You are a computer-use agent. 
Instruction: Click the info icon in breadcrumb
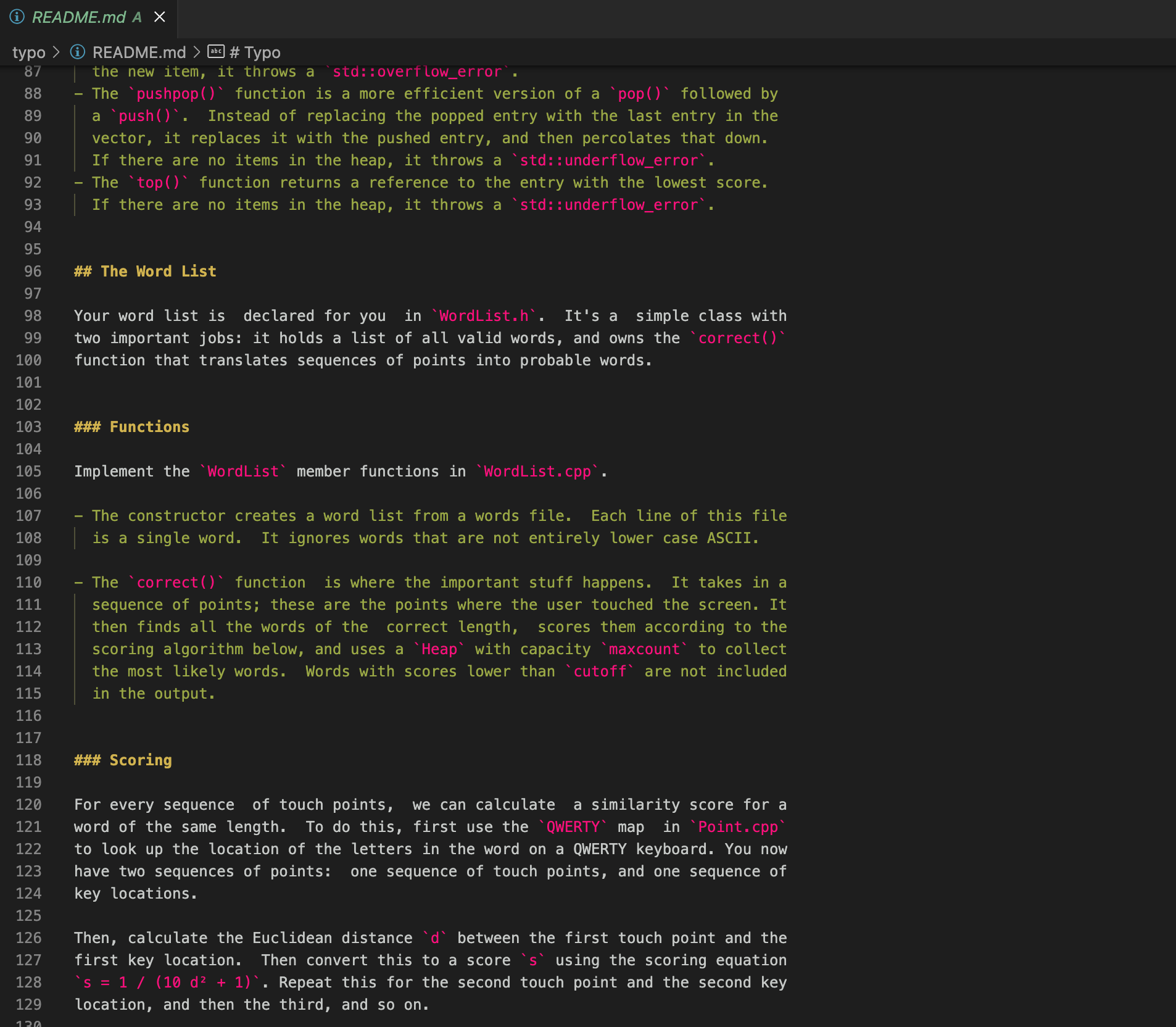point(78,52)
